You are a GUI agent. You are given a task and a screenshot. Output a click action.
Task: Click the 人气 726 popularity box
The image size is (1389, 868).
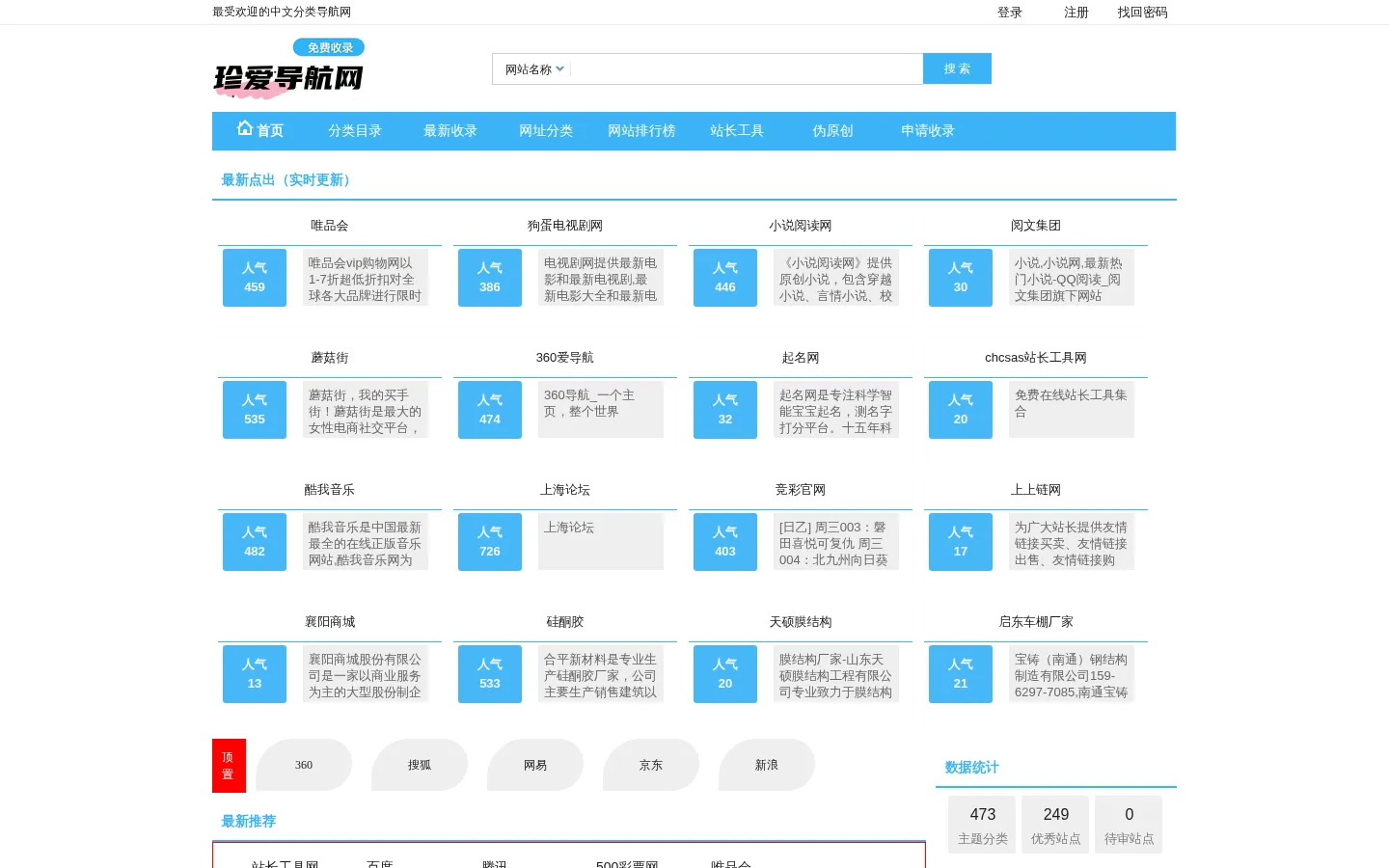pyautogui.click(x=490, y=542)
